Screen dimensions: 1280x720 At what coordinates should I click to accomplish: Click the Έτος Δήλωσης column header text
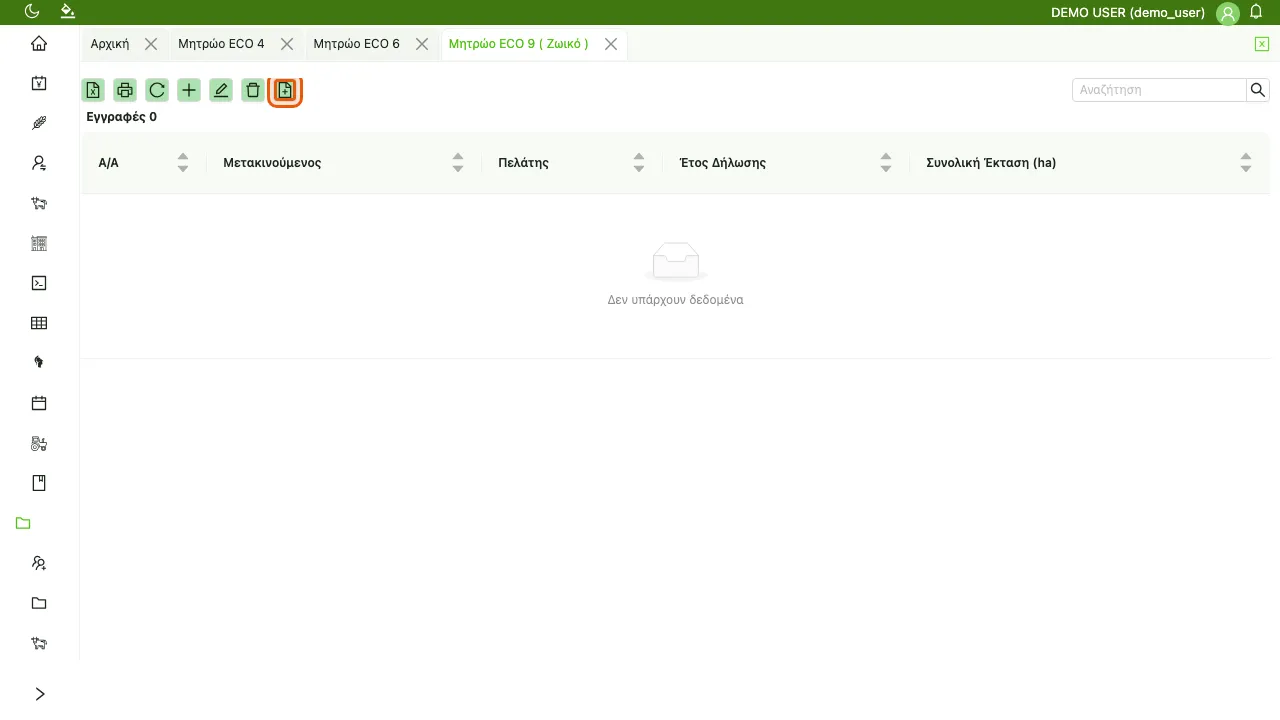coord(723,162)
